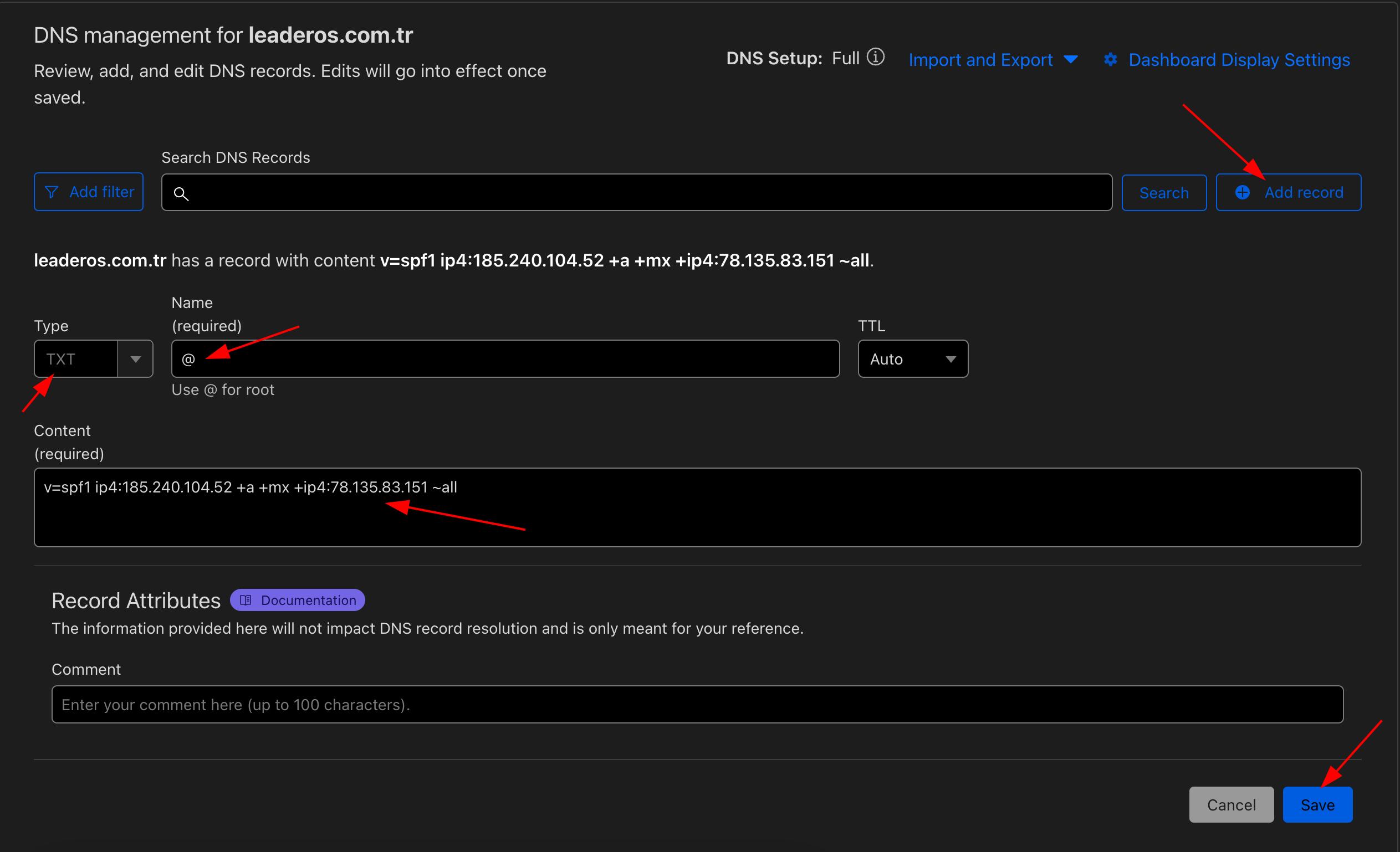
Task: Click the Comment input field
Action: (697, 704)
